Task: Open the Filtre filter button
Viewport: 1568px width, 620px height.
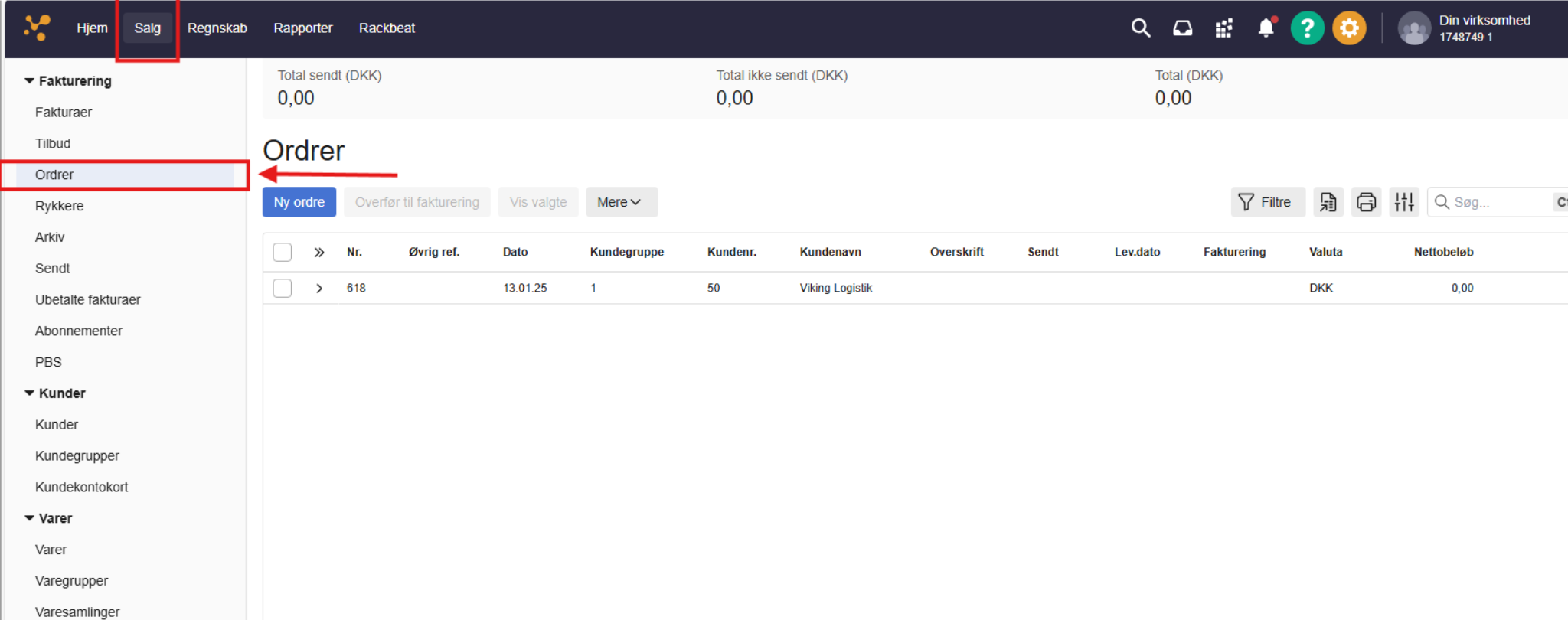Action: pos(1267,202)
